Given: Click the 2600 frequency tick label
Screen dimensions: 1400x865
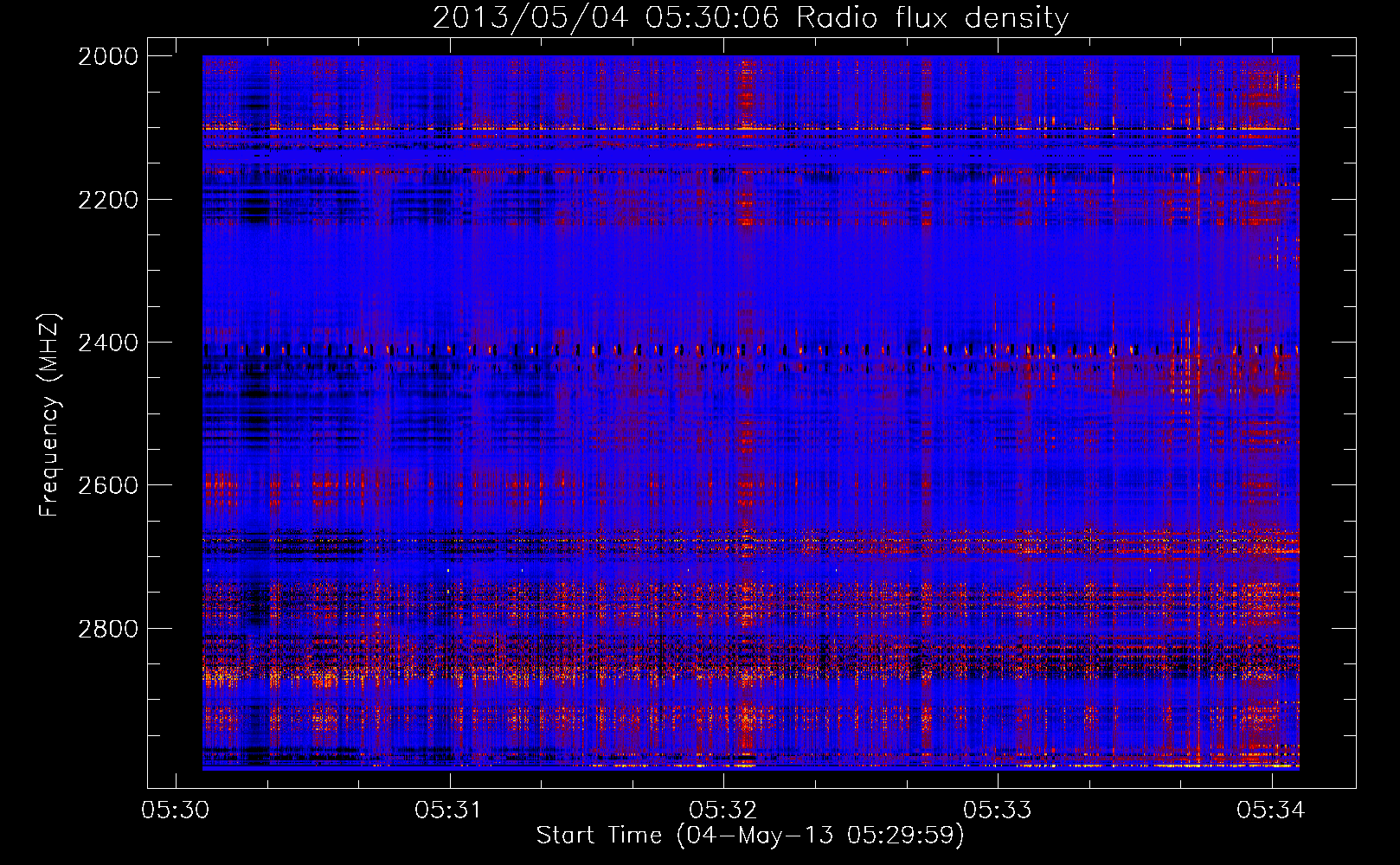Looking at the screenshot, I should [108, 485].
